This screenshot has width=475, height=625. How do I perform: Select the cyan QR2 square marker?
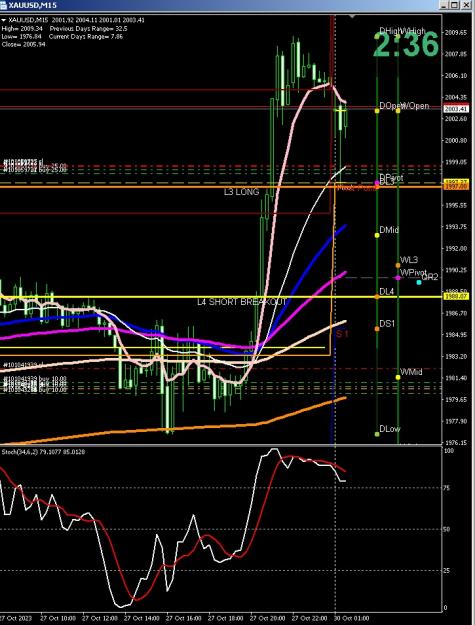419,282
